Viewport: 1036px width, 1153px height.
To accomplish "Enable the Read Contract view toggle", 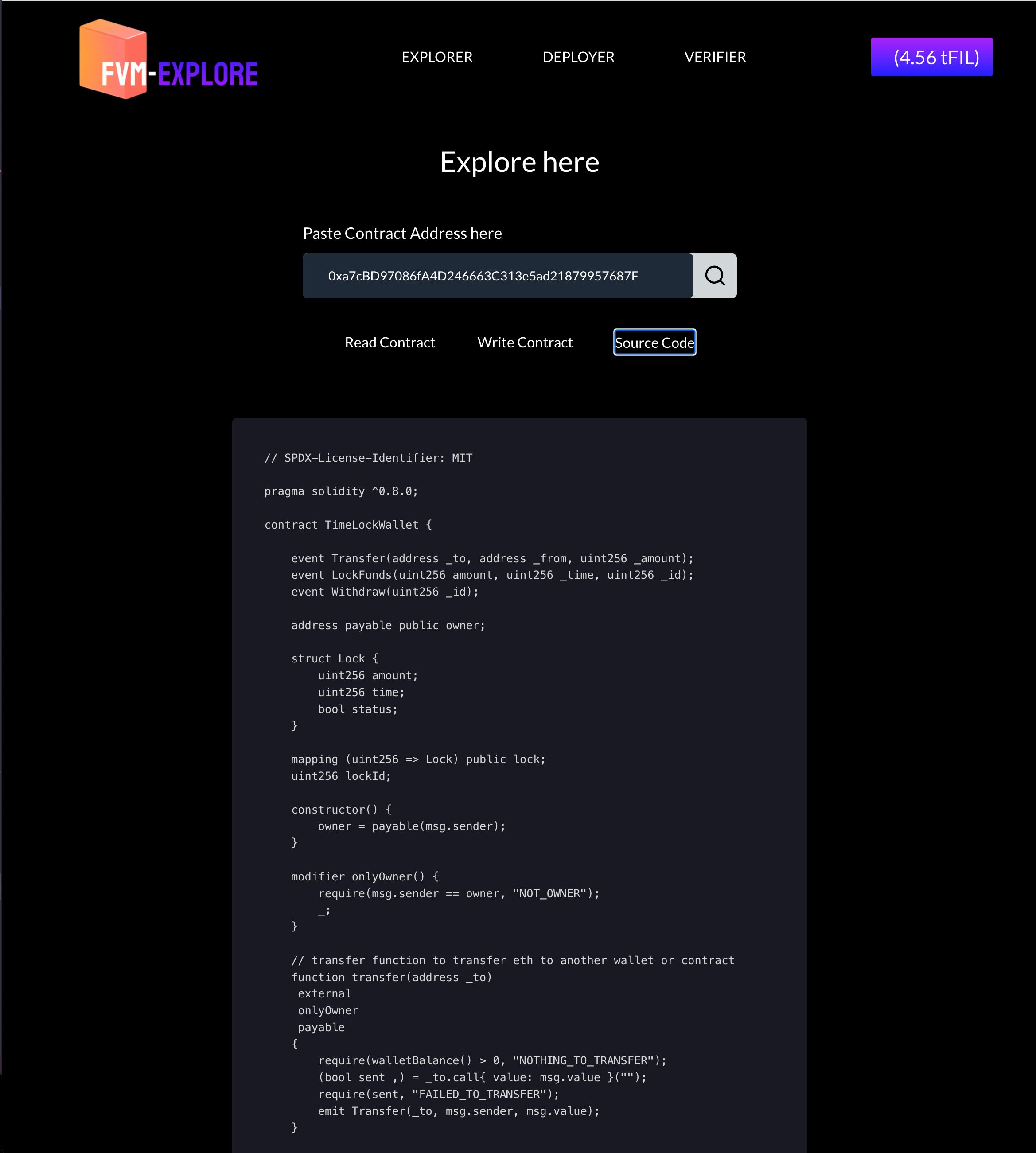I will click(x=389, y=342).
